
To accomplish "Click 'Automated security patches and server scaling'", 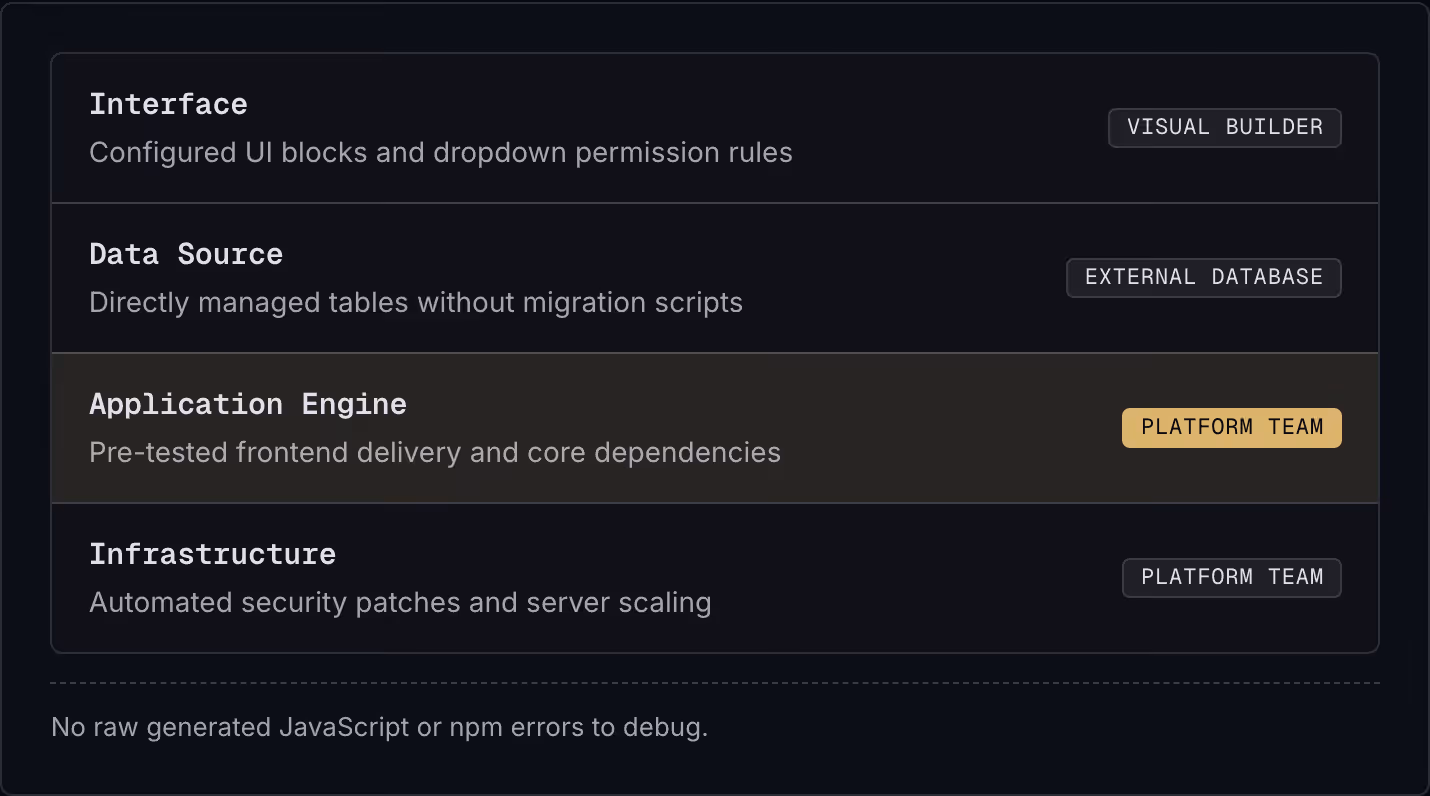I will [x=400, y=603].
